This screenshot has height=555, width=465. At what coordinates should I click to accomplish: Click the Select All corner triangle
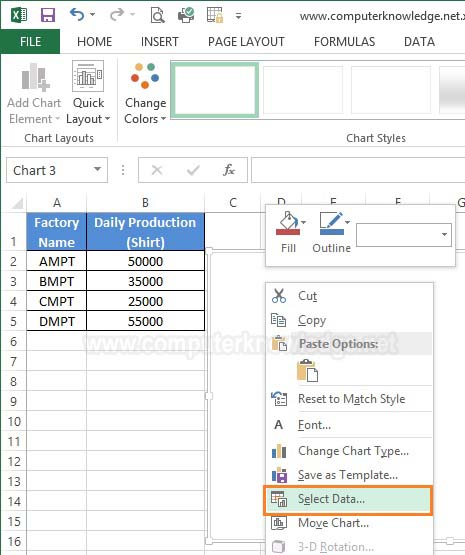point(17,204)
